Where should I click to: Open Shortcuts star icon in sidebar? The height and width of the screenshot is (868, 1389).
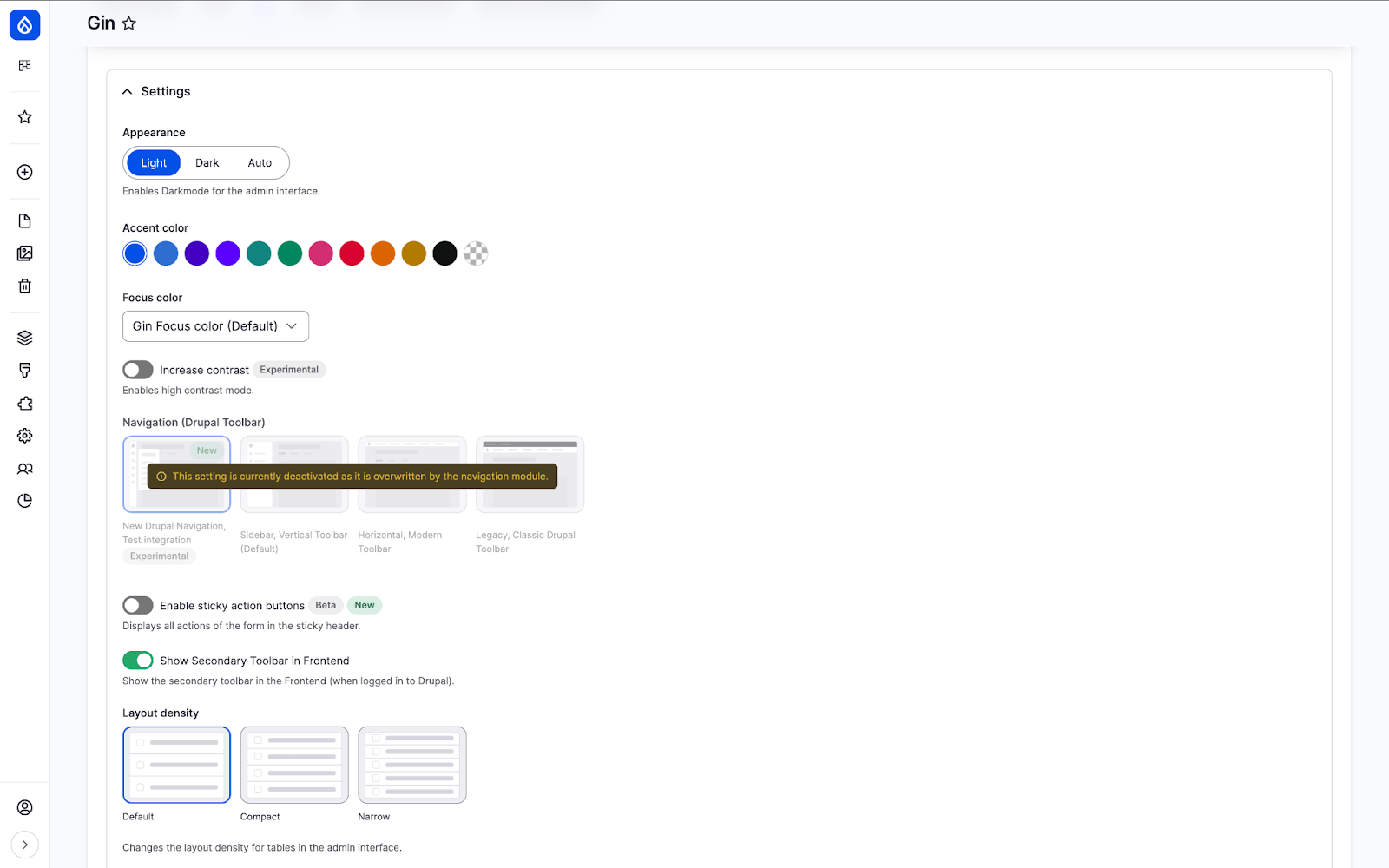(24, 116)
